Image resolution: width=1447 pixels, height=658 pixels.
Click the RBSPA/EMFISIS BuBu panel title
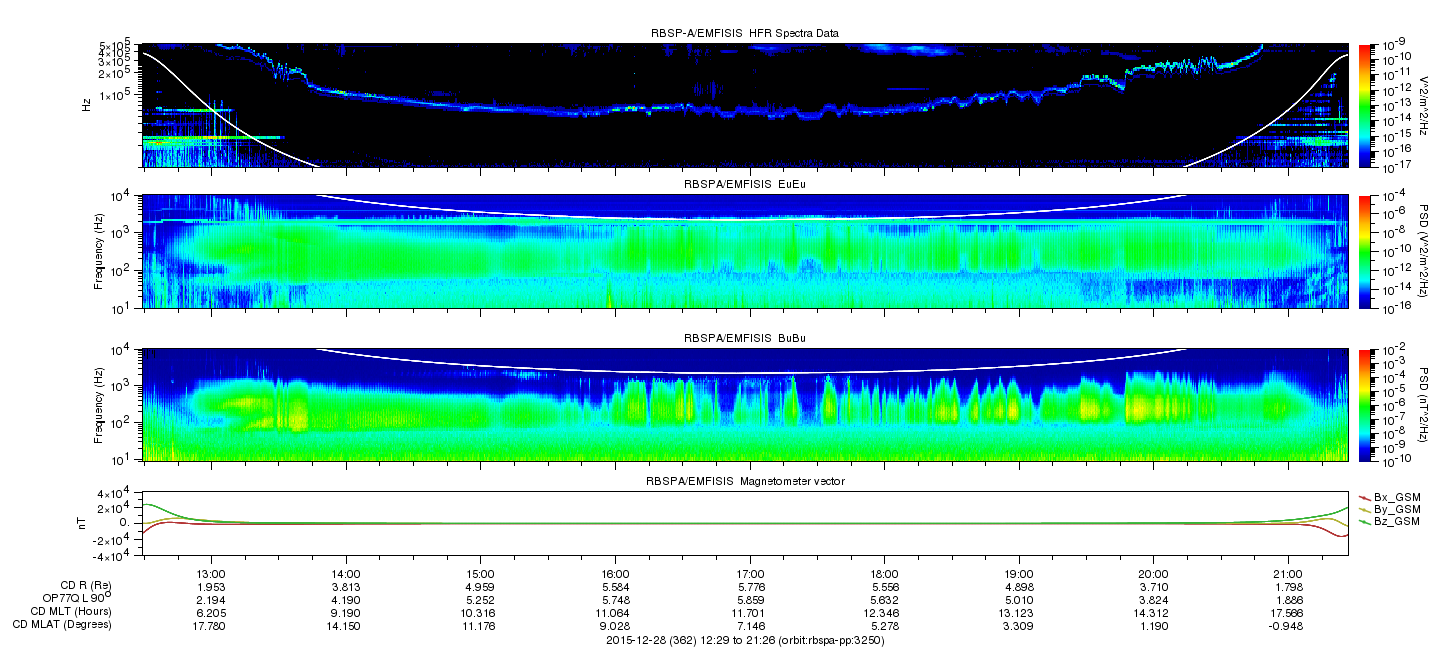point(745,339)
